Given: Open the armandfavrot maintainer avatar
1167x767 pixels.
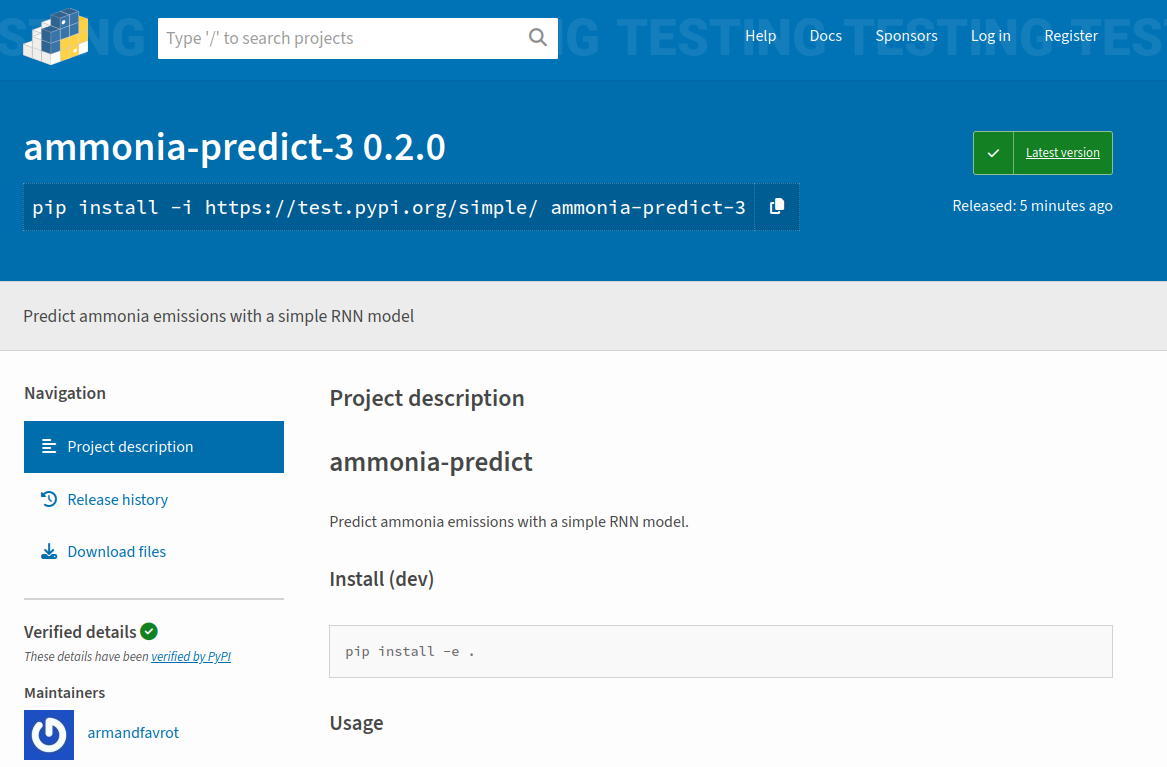Looking at the screenshot, I should [x=49, y=734].
